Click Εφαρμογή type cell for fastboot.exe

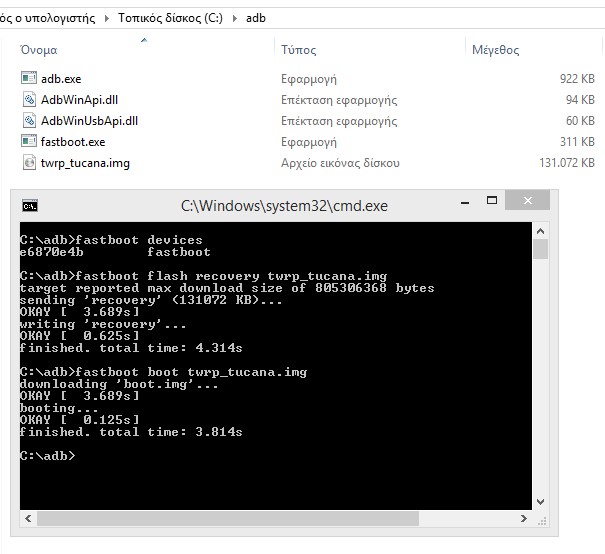(x=309, y=142)
